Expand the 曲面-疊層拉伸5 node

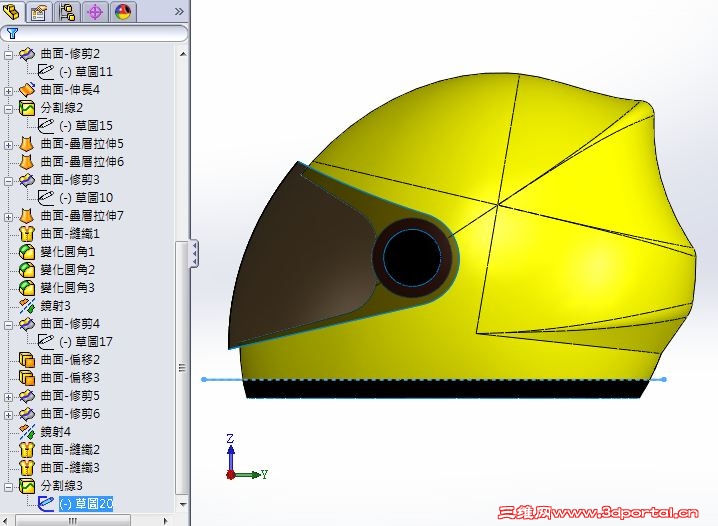[x=8, y=145]
